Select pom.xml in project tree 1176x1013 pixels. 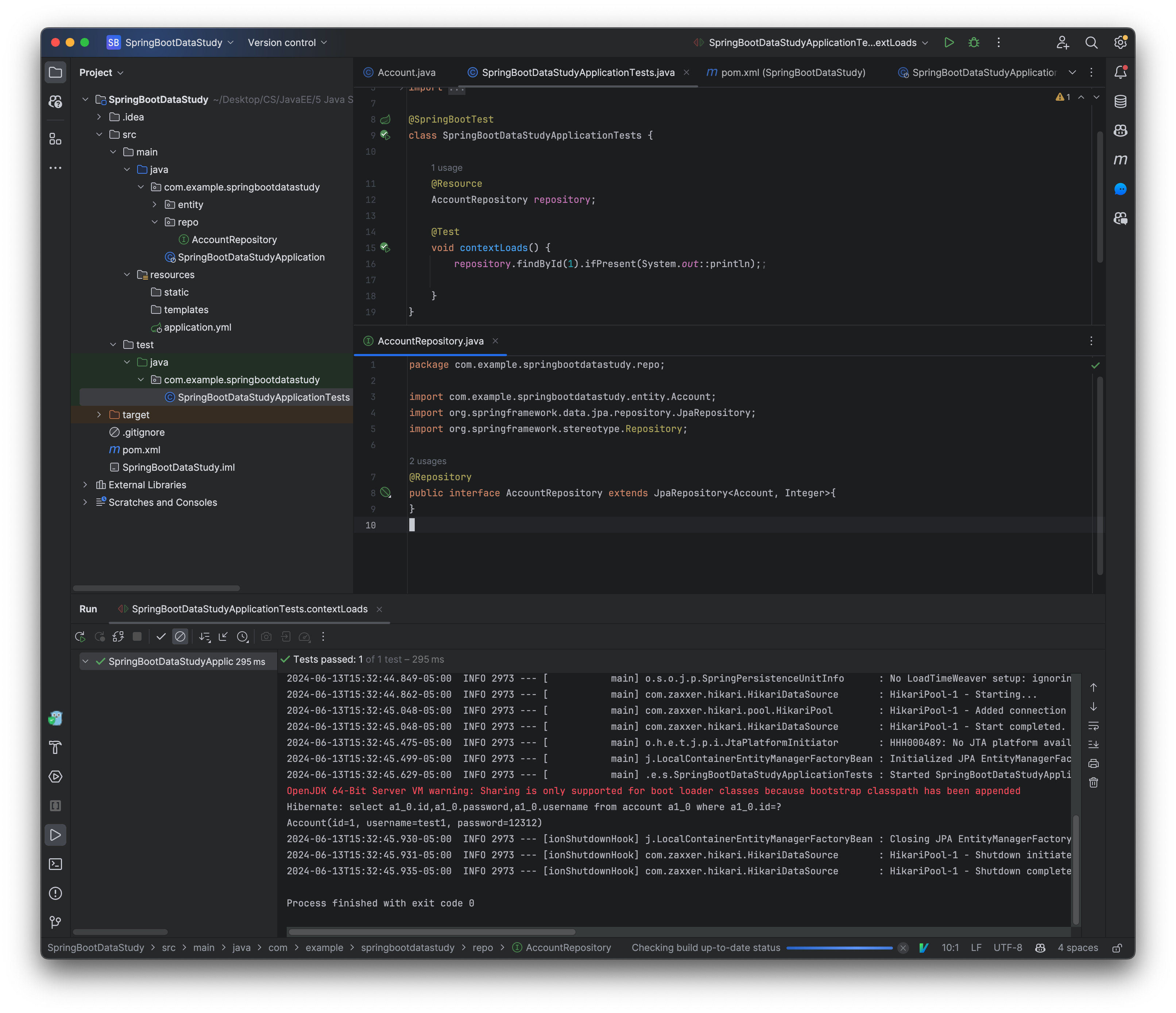pos(135,450)
